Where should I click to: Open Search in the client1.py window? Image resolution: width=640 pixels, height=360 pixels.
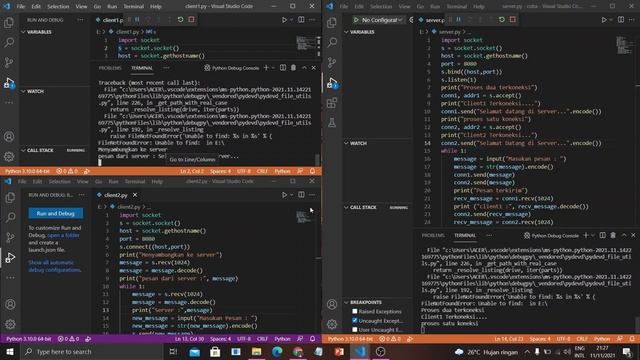point(9,42)
